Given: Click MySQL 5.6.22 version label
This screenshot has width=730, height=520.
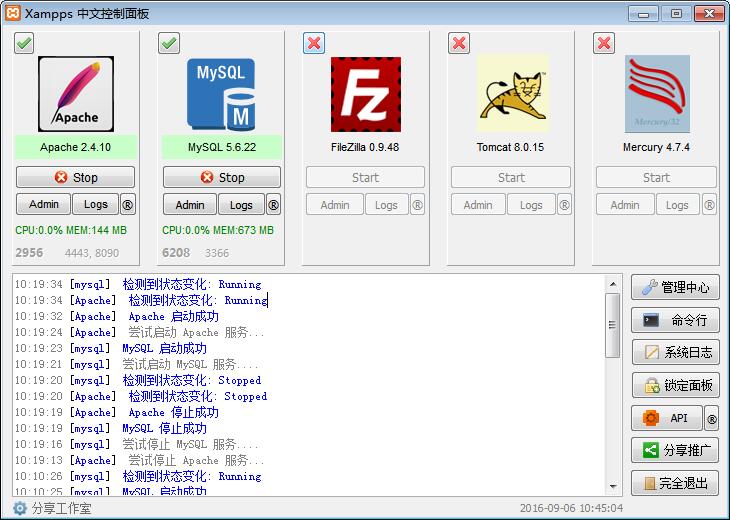Looking at the screenshot, I should pos(222,148).
